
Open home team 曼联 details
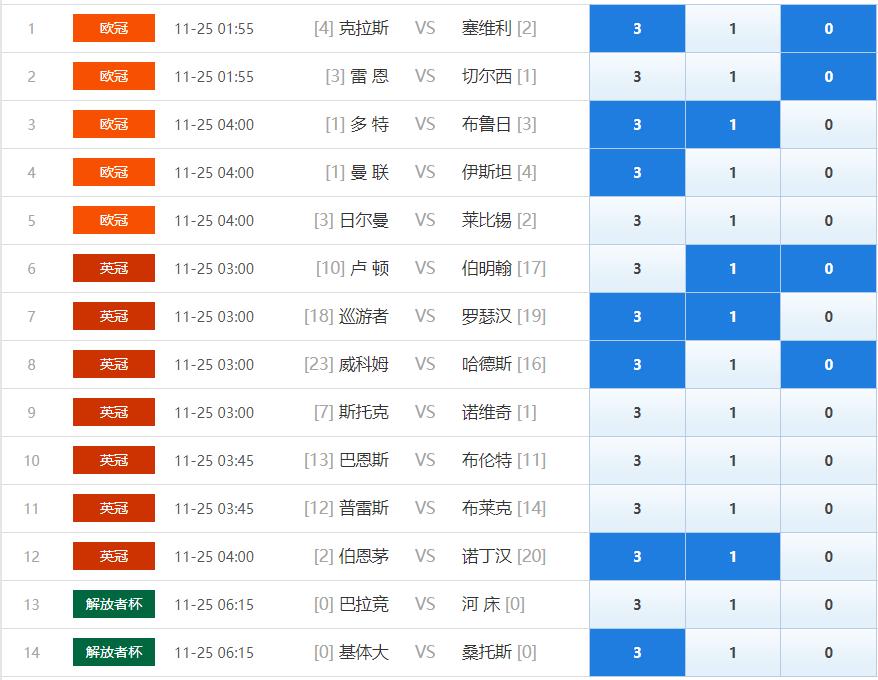click(x=369, y=172)
